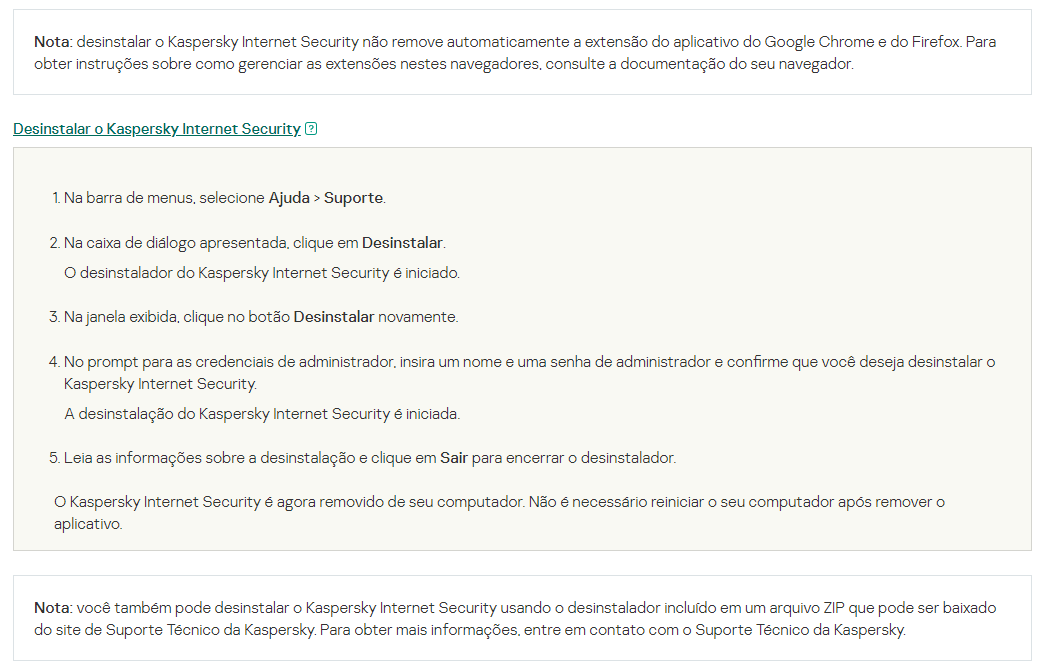Viewport: 1048px width, 671px height.
Task: Click the bold 'Nota' label in the bottom note
Action: pyautogui.click(x=52, y=608)
